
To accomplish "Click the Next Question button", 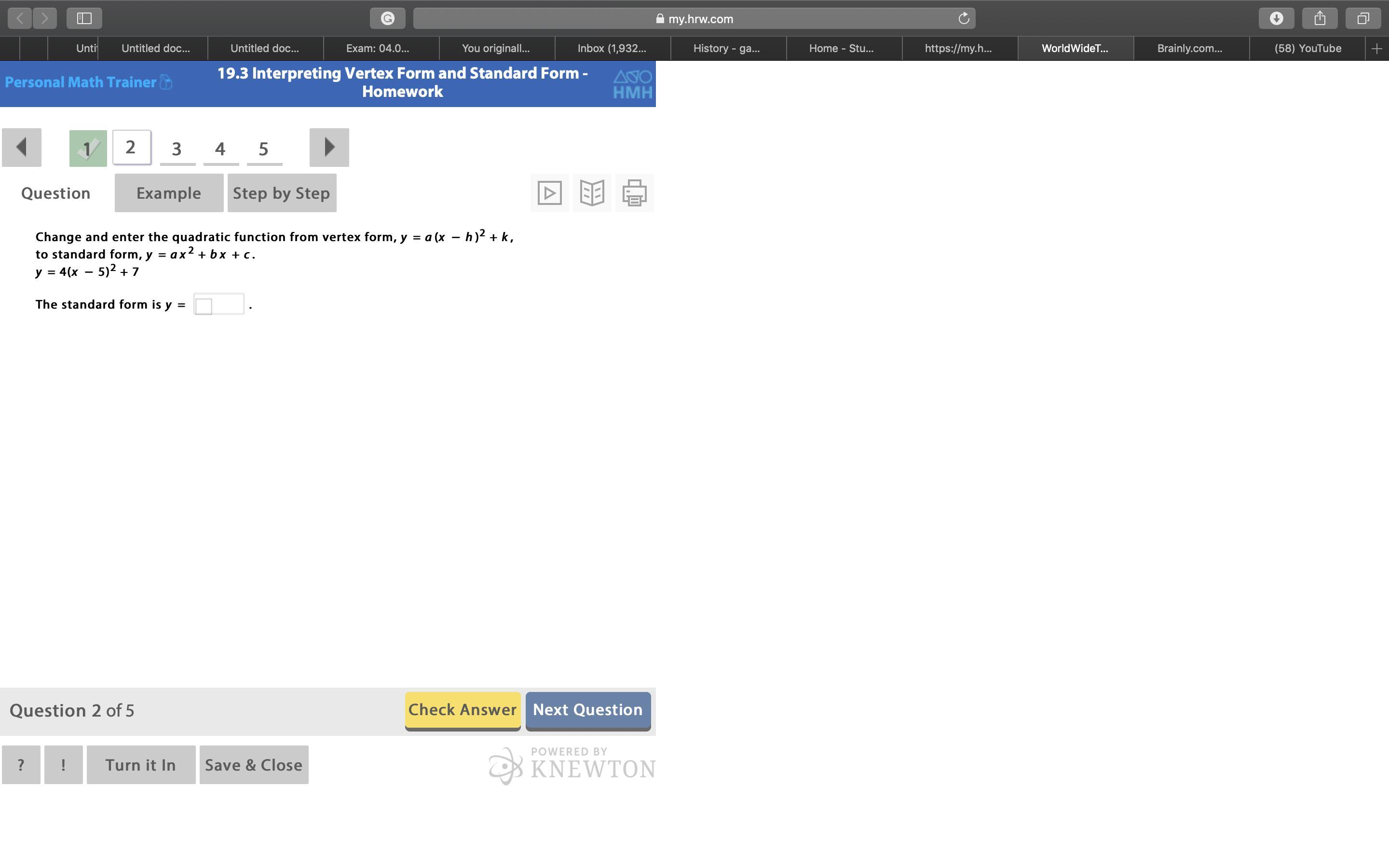I will pyautogui.click(x=588, y=710).
